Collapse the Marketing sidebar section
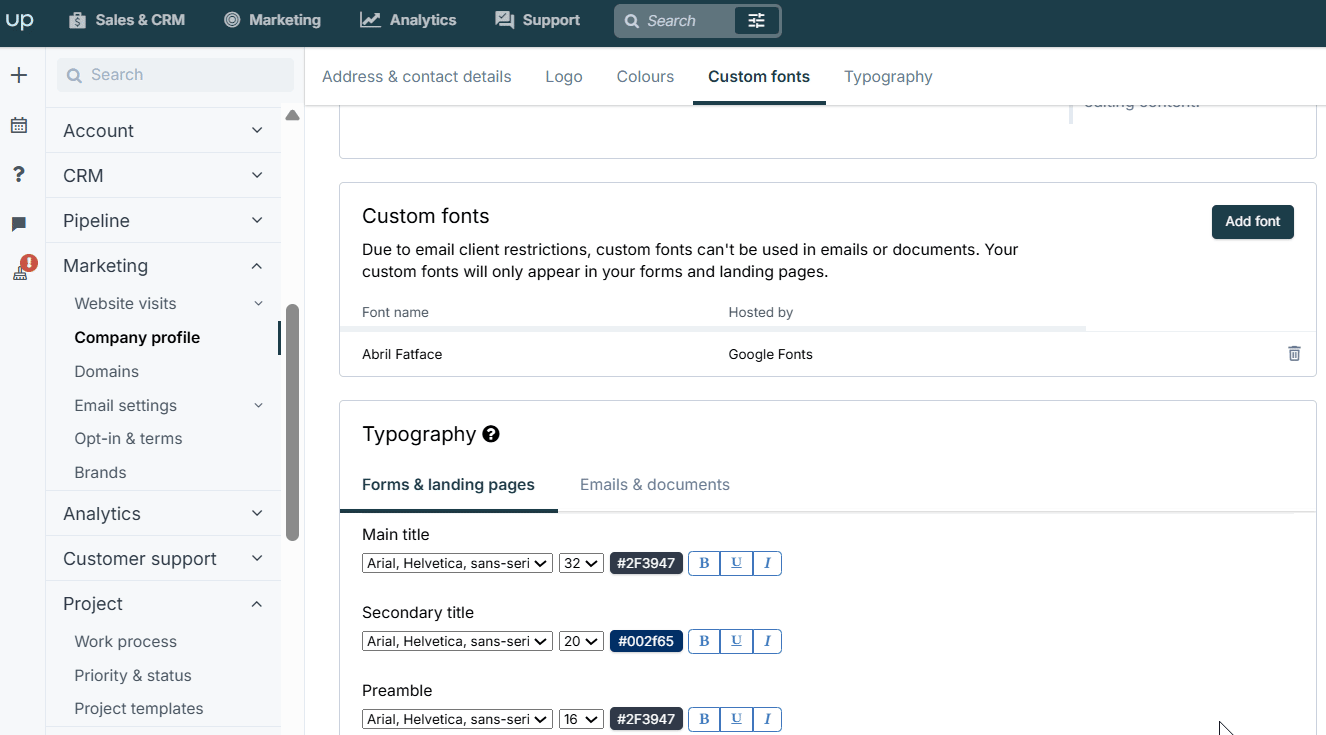Viewport: 1326px width, 735px height. 163,265
